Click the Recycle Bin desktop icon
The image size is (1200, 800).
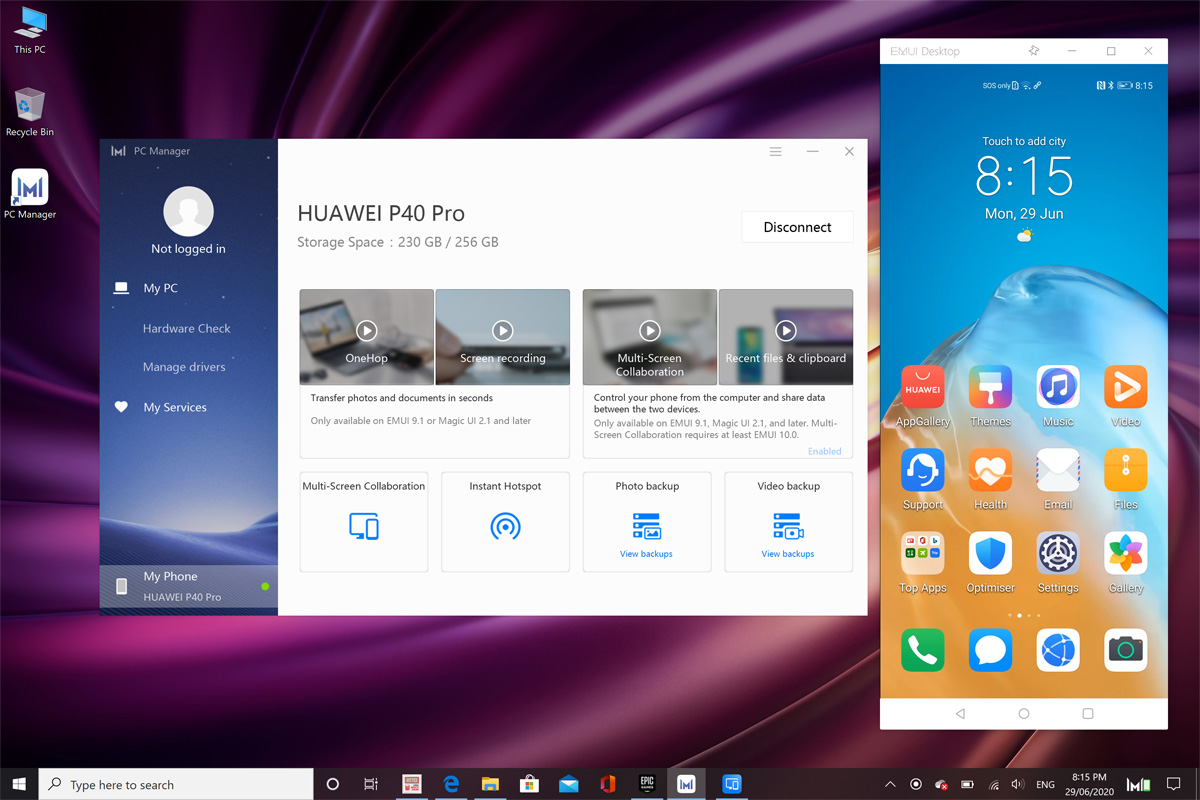tap(30, 112)
